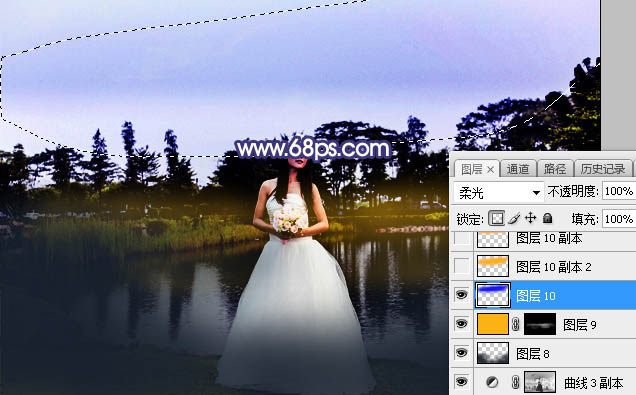Close the 图层 panel tab with the x
Screen dimensions: 636x395
pyautogui.click(x=490, y=170)
